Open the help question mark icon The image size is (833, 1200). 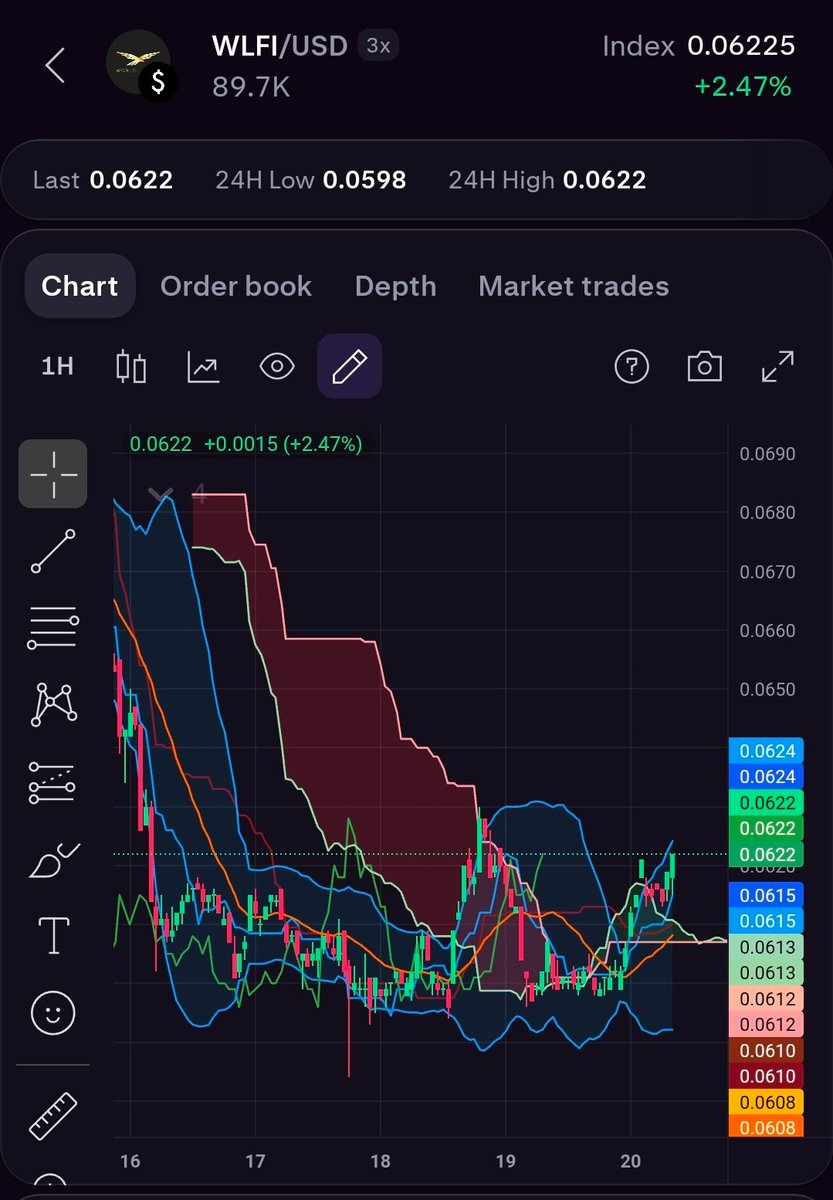point(631,367)
